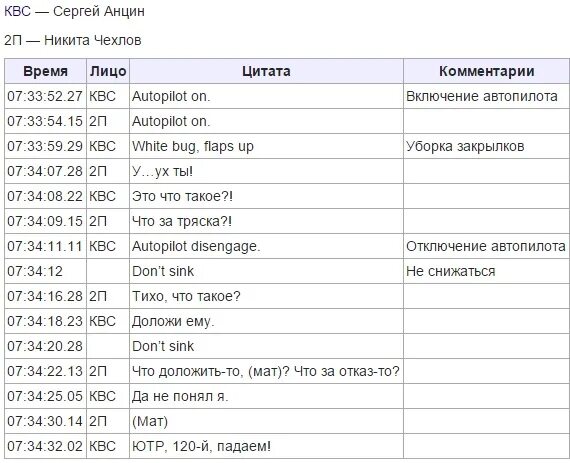Click the 'ЮТР, 120-й, падаем!' quote
The image size is (570, 463).
201,446
